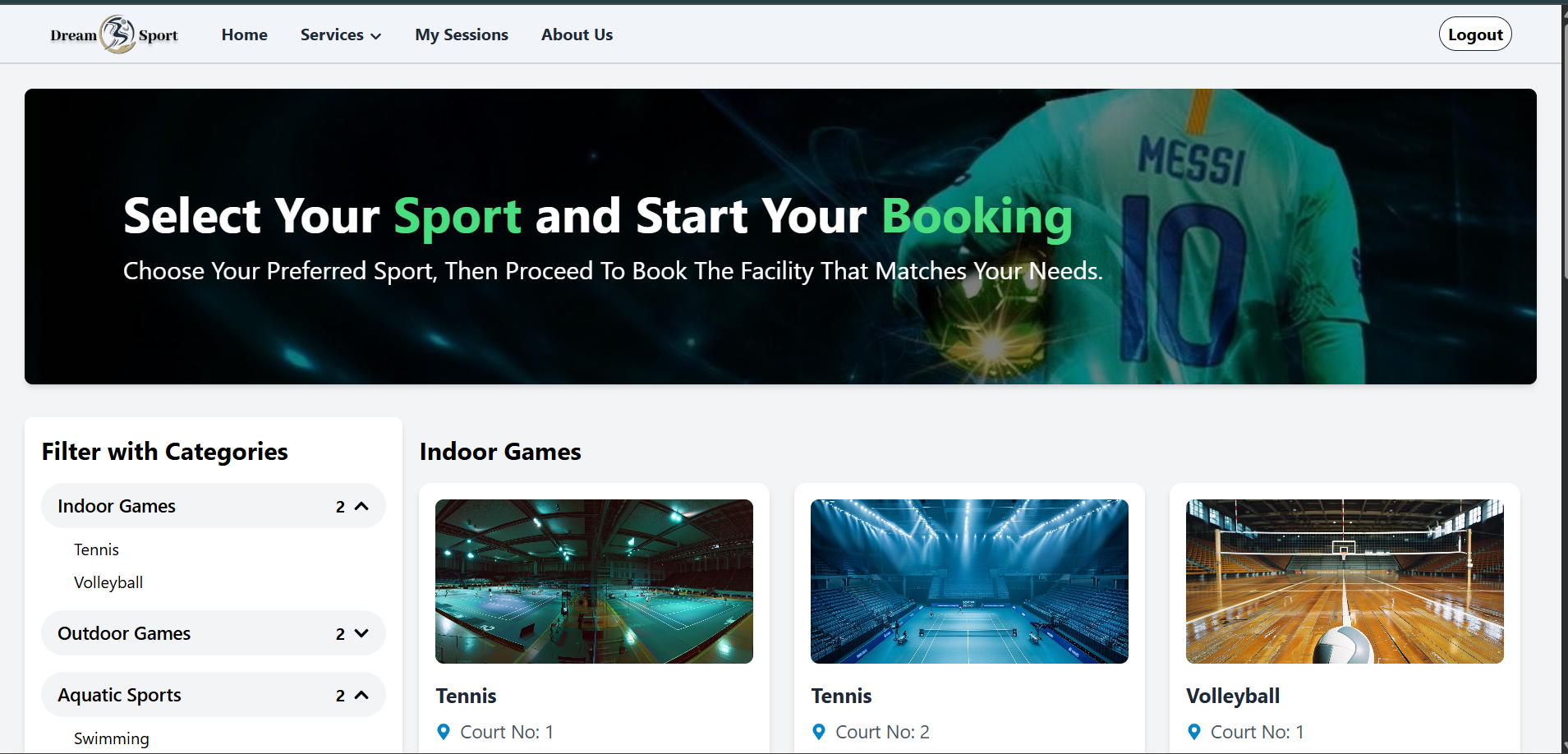
Task: Select the Tennis title above Court No: 2
Action: [841, 696]
